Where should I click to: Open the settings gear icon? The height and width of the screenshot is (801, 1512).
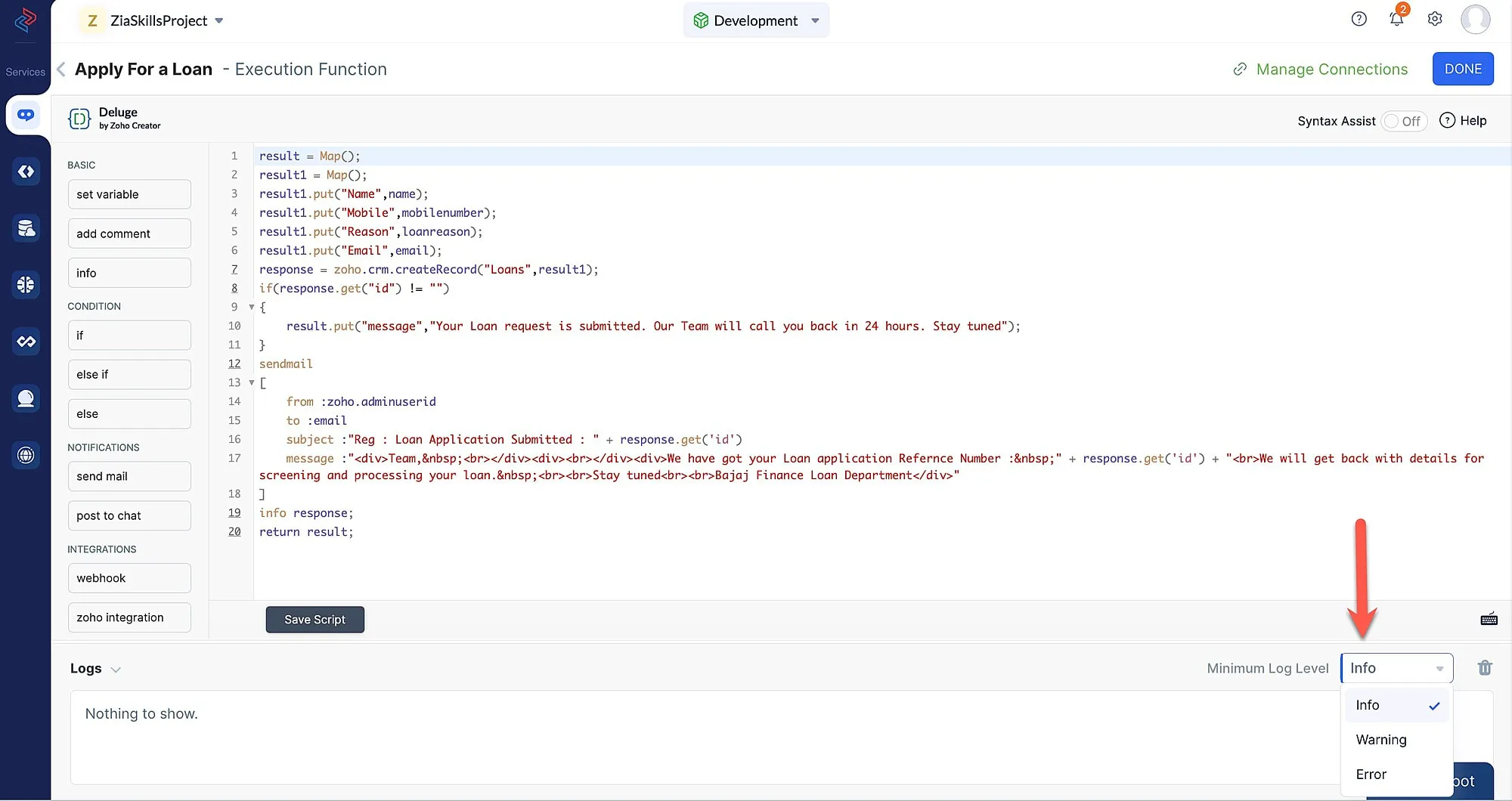1435,19
